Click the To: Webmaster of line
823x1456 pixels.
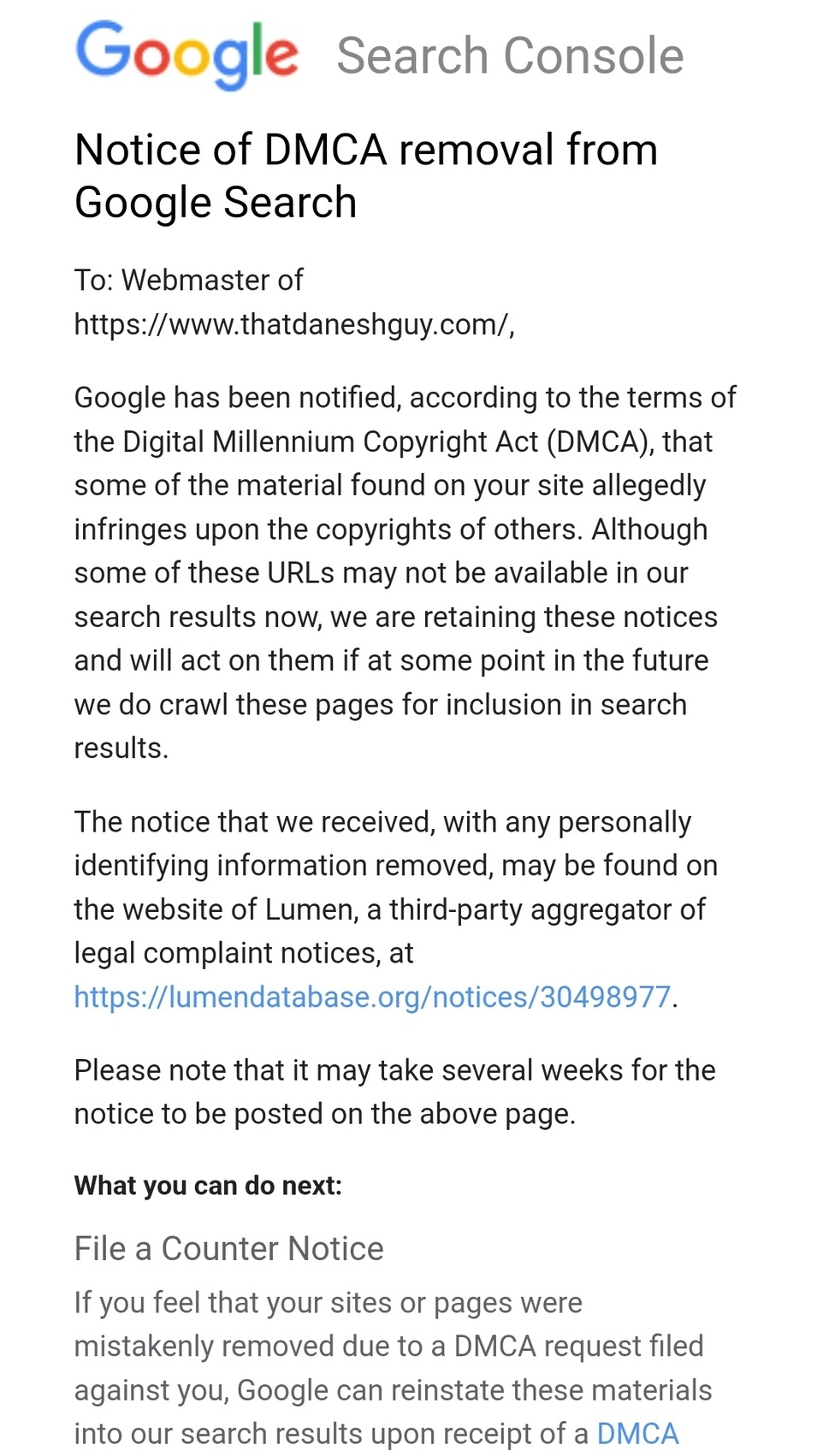tap(188, 280)
